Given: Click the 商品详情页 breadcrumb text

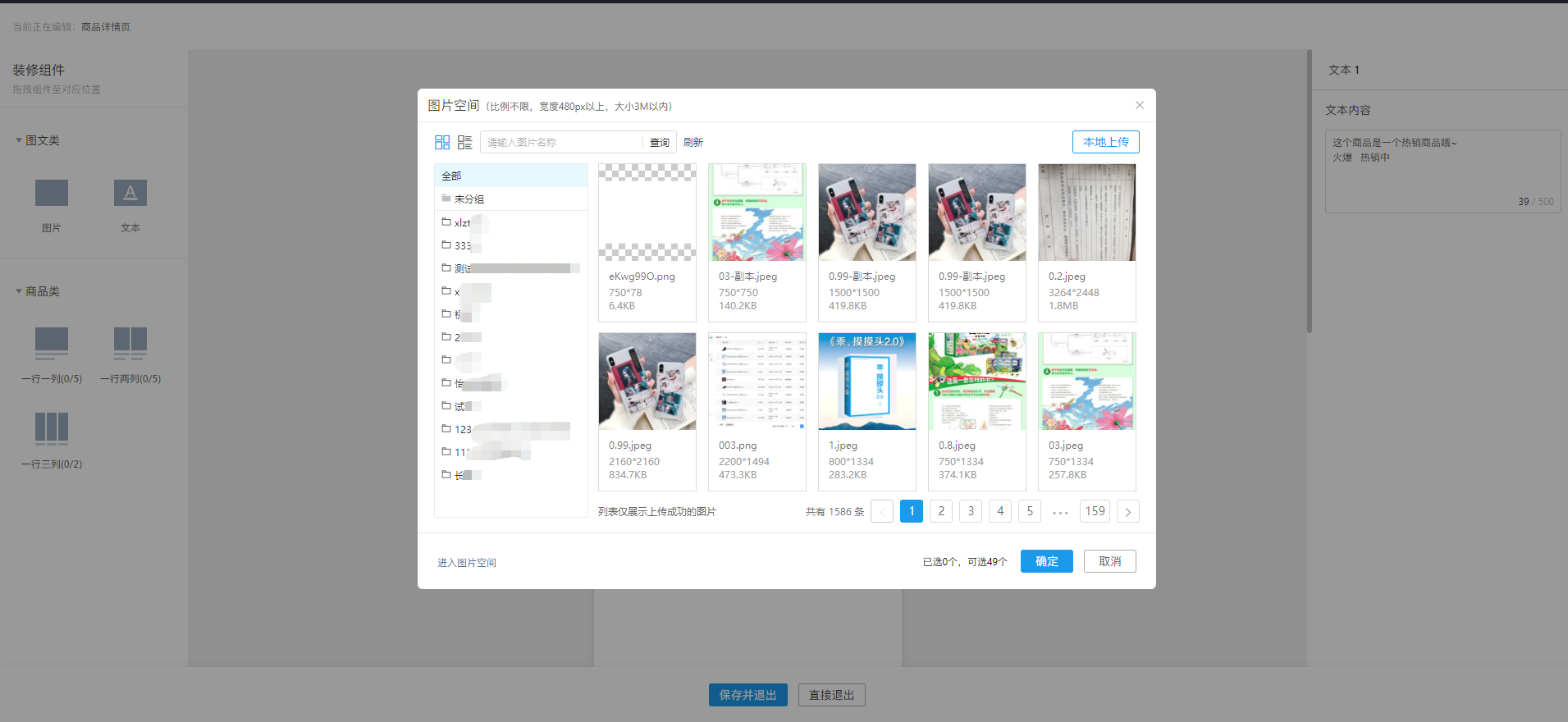Looking at the screenshot, I should 106,27.
